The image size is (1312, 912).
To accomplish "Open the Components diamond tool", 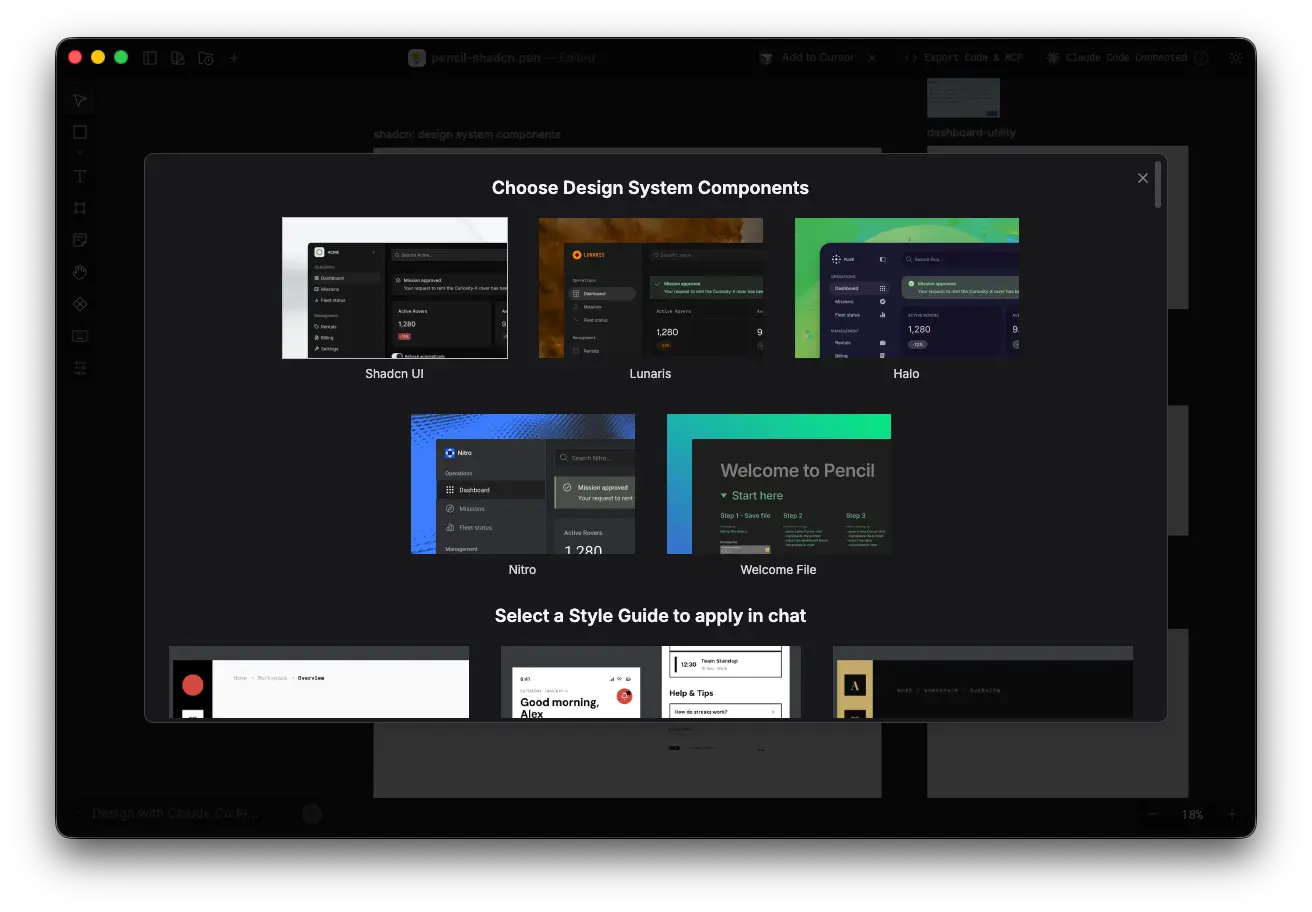I will pos(80,304).
